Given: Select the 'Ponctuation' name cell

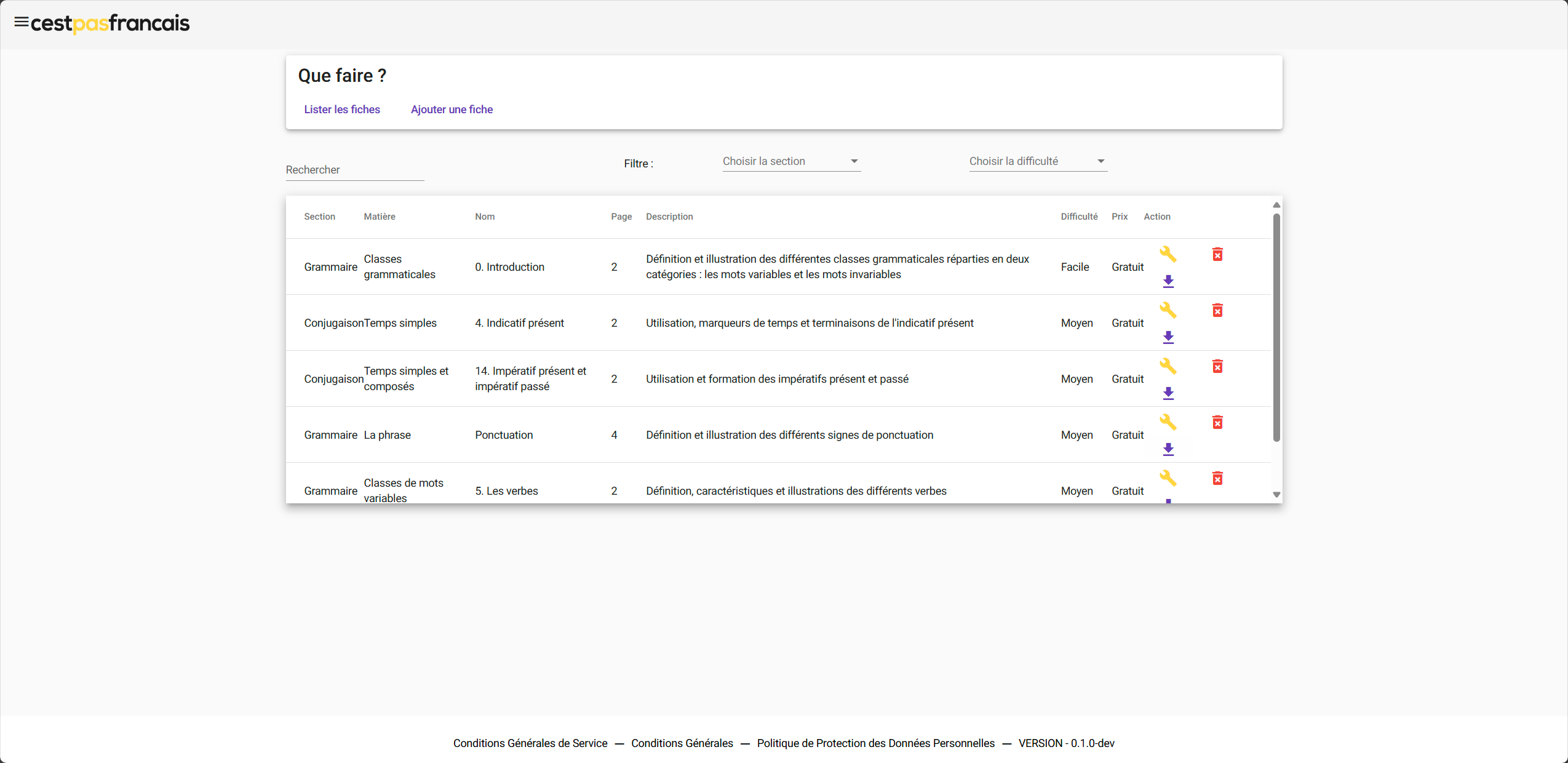Looking at the screenshot, I should coord(504,435).
